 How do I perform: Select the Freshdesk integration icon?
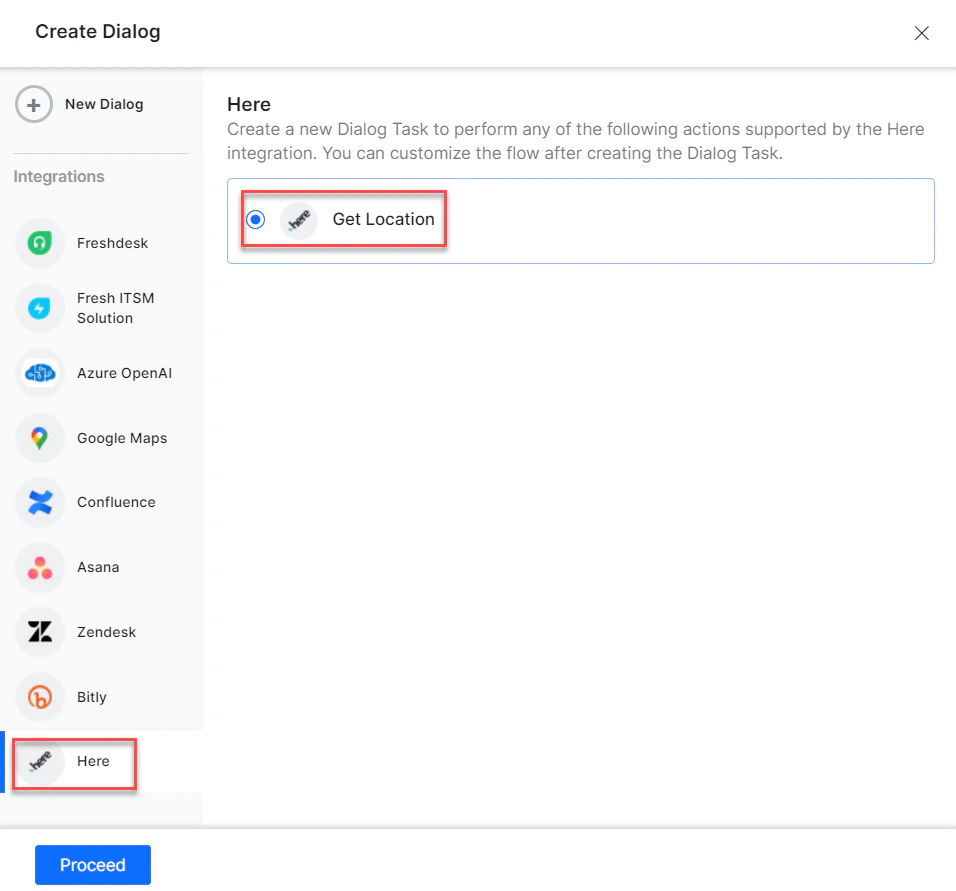click(39, 243)
